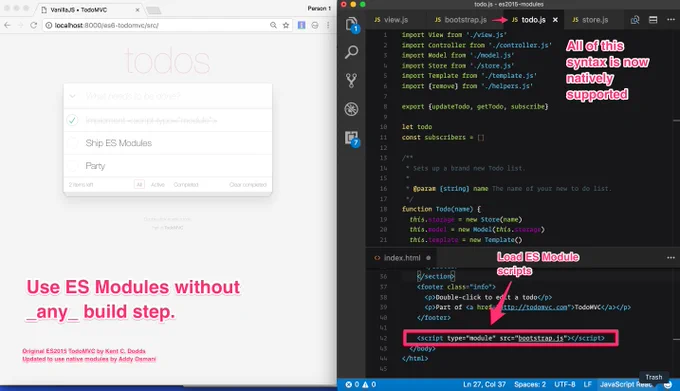Open the Source Control view
The width and height of the screenshot is (680, 391).
[351, 80]
